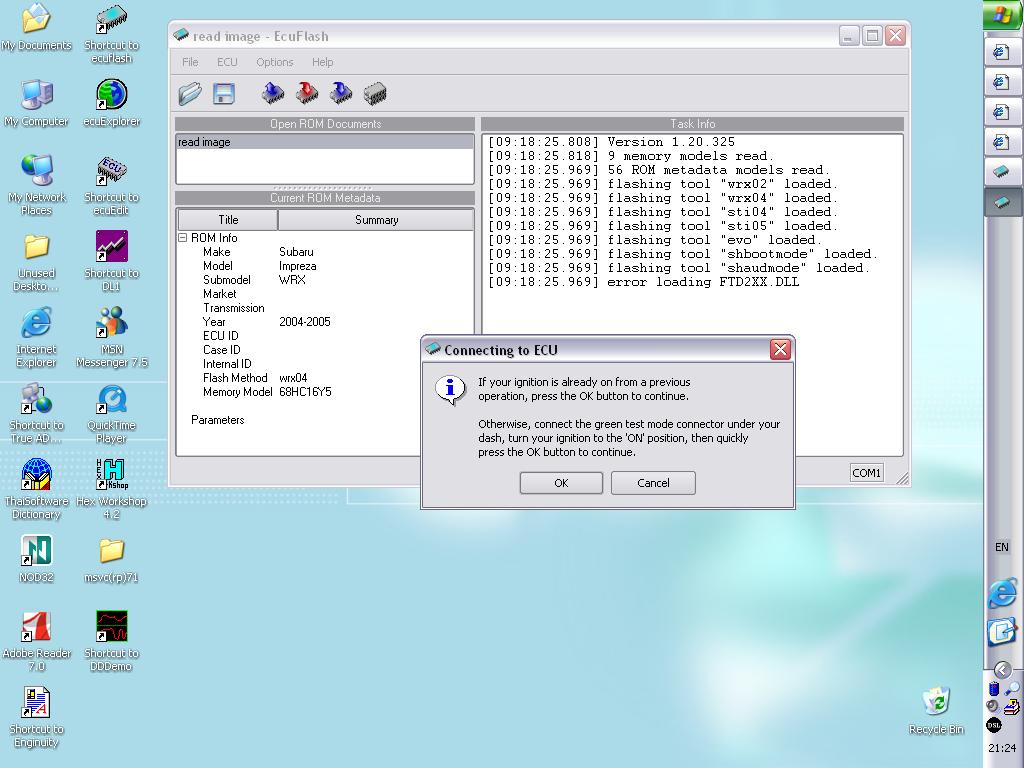The width and height of the screenshot is (1024, 768).
Task: Open My Network Places desktop icon
Action: (37, 185)
